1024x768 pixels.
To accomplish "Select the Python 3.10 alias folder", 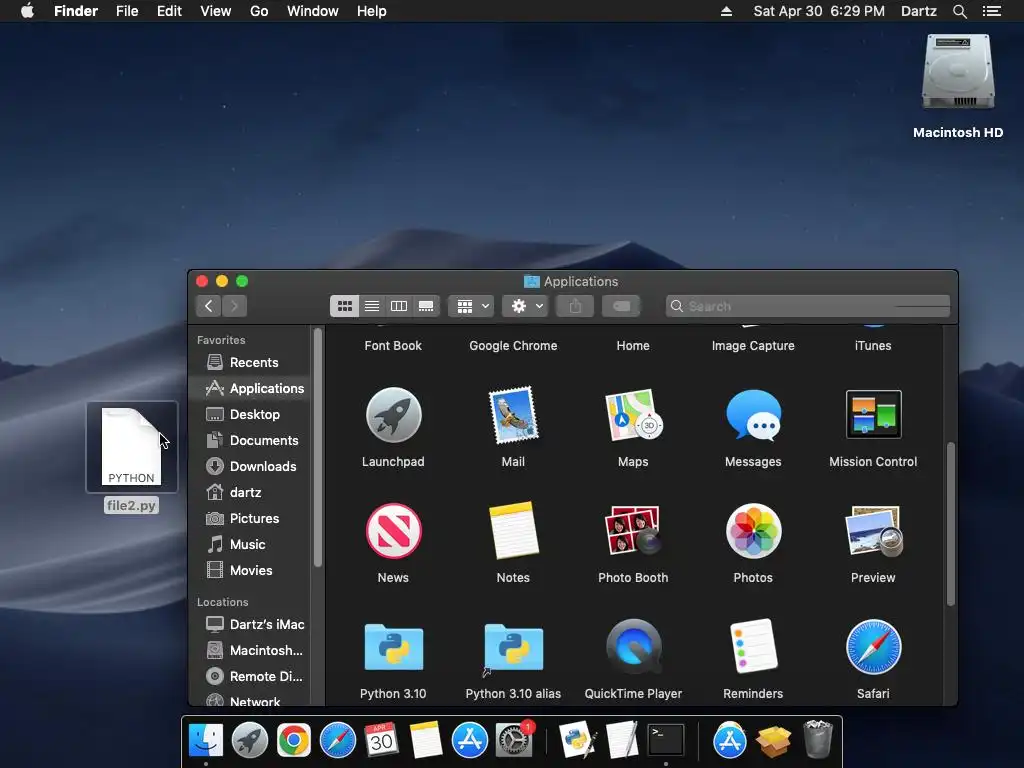I will pyautogui.click(x=513, y=647).
